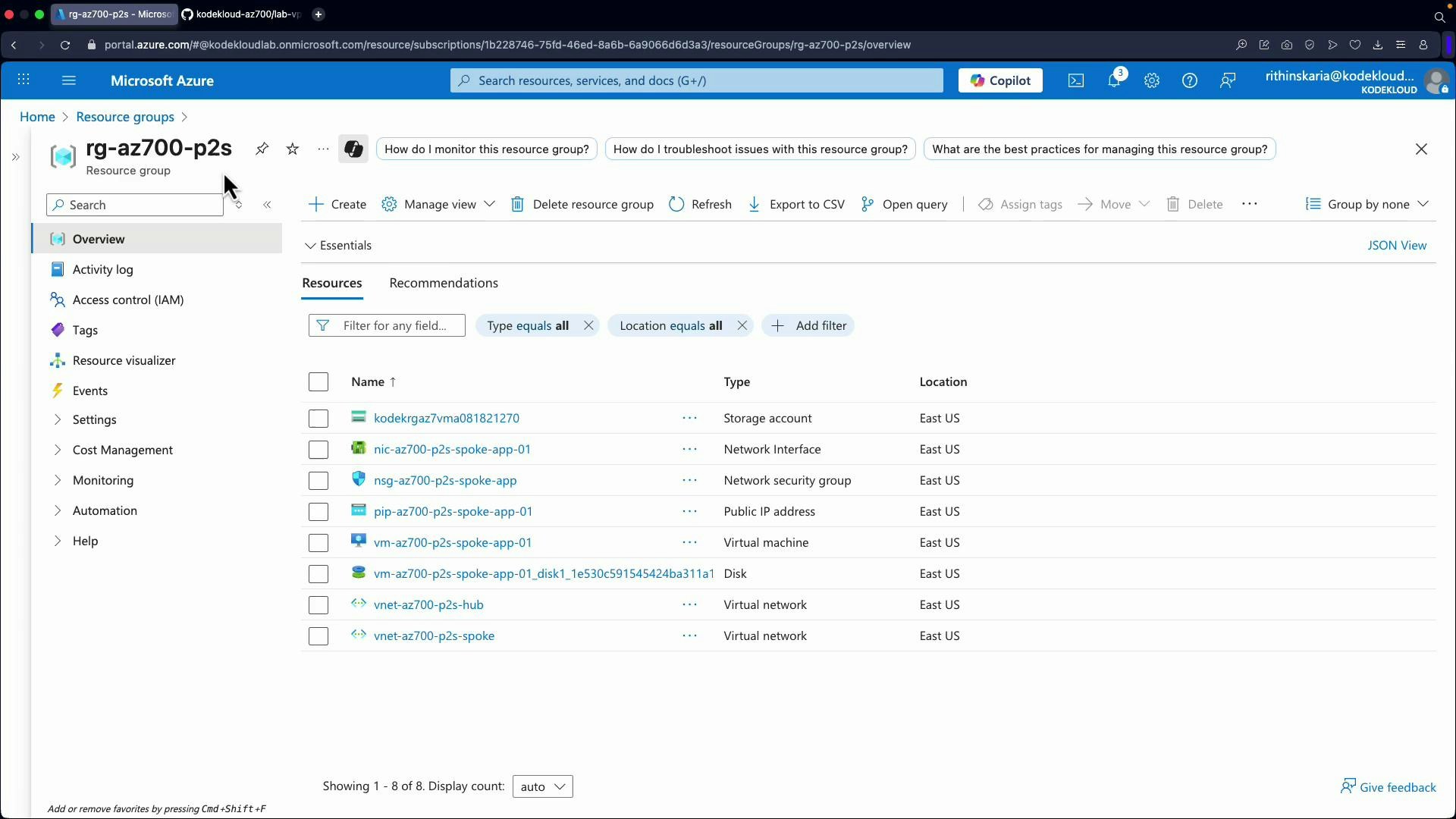Open Cloud Shell terminal

click(1075, 80)
